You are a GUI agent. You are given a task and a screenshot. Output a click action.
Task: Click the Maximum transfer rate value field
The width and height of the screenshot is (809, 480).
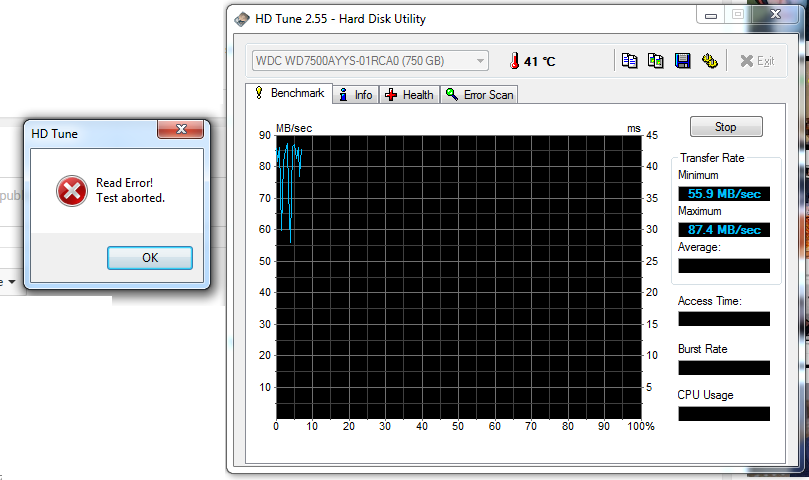724,230
